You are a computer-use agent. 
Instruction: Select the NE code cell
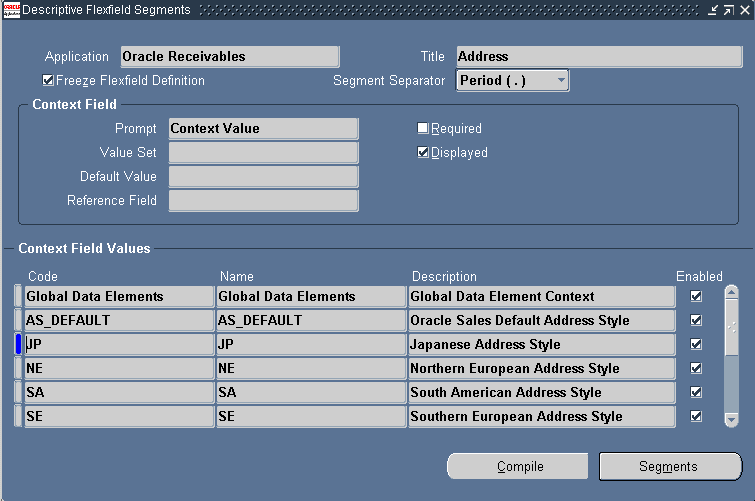[119, 369]
